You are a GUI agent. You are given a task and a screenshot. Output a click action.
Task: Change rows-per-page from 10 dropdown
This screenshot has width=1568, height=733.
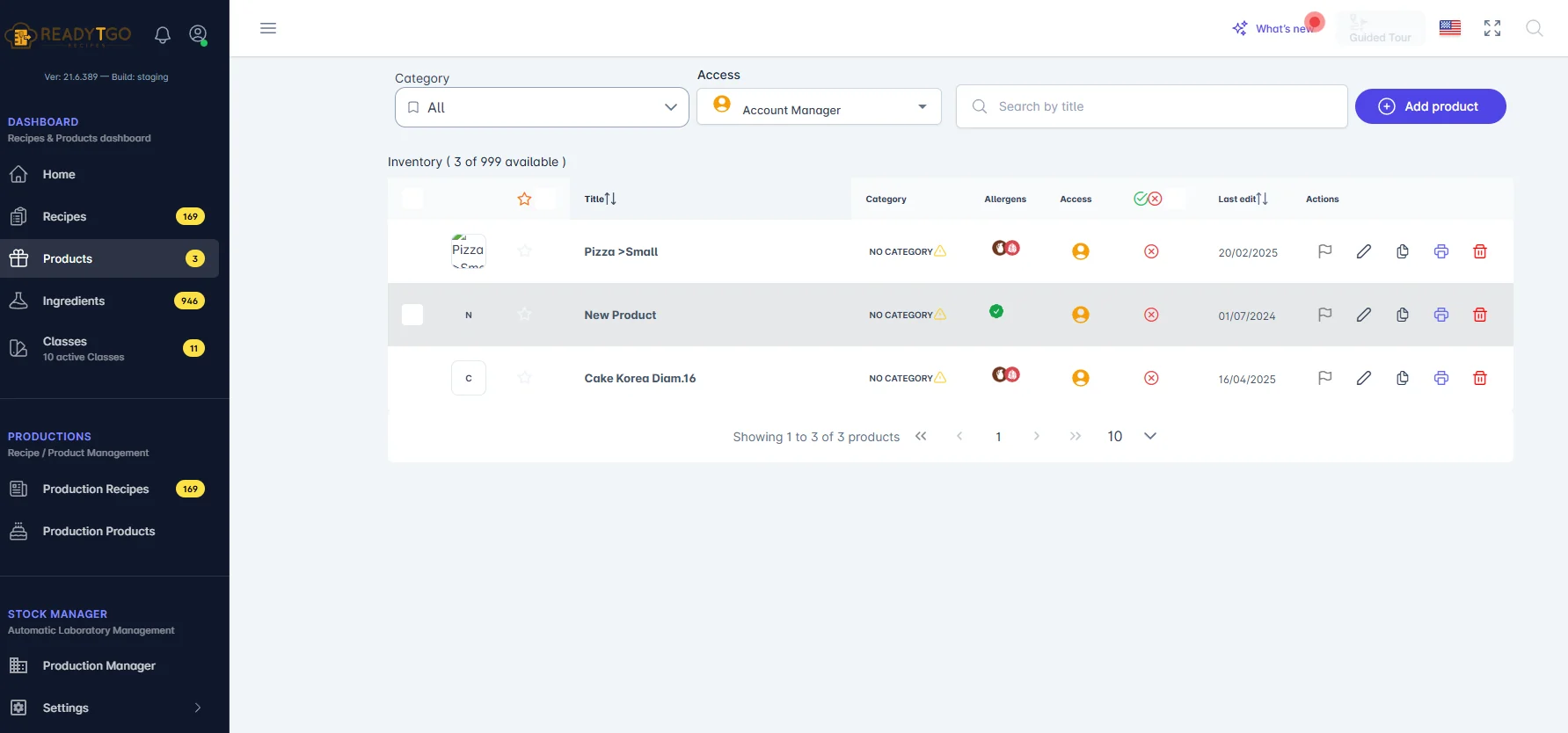pyautogui.click(x=1132, y=436)
